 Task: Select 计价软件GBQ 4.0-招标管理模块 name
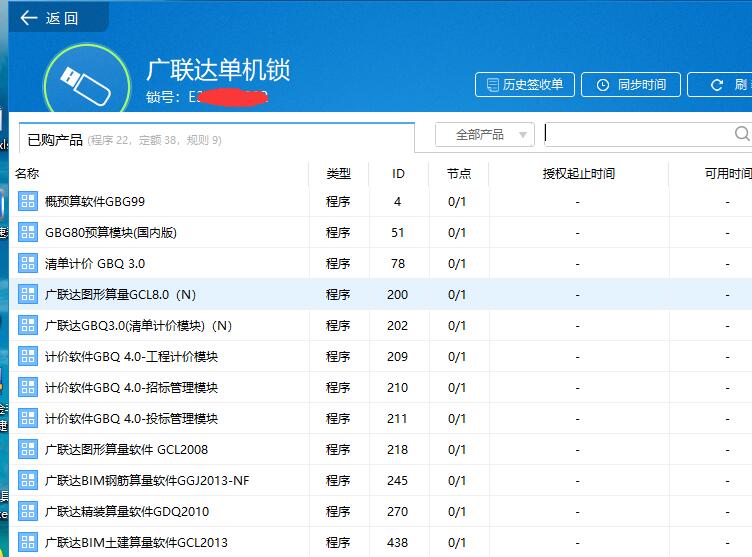tap(131, 388)
